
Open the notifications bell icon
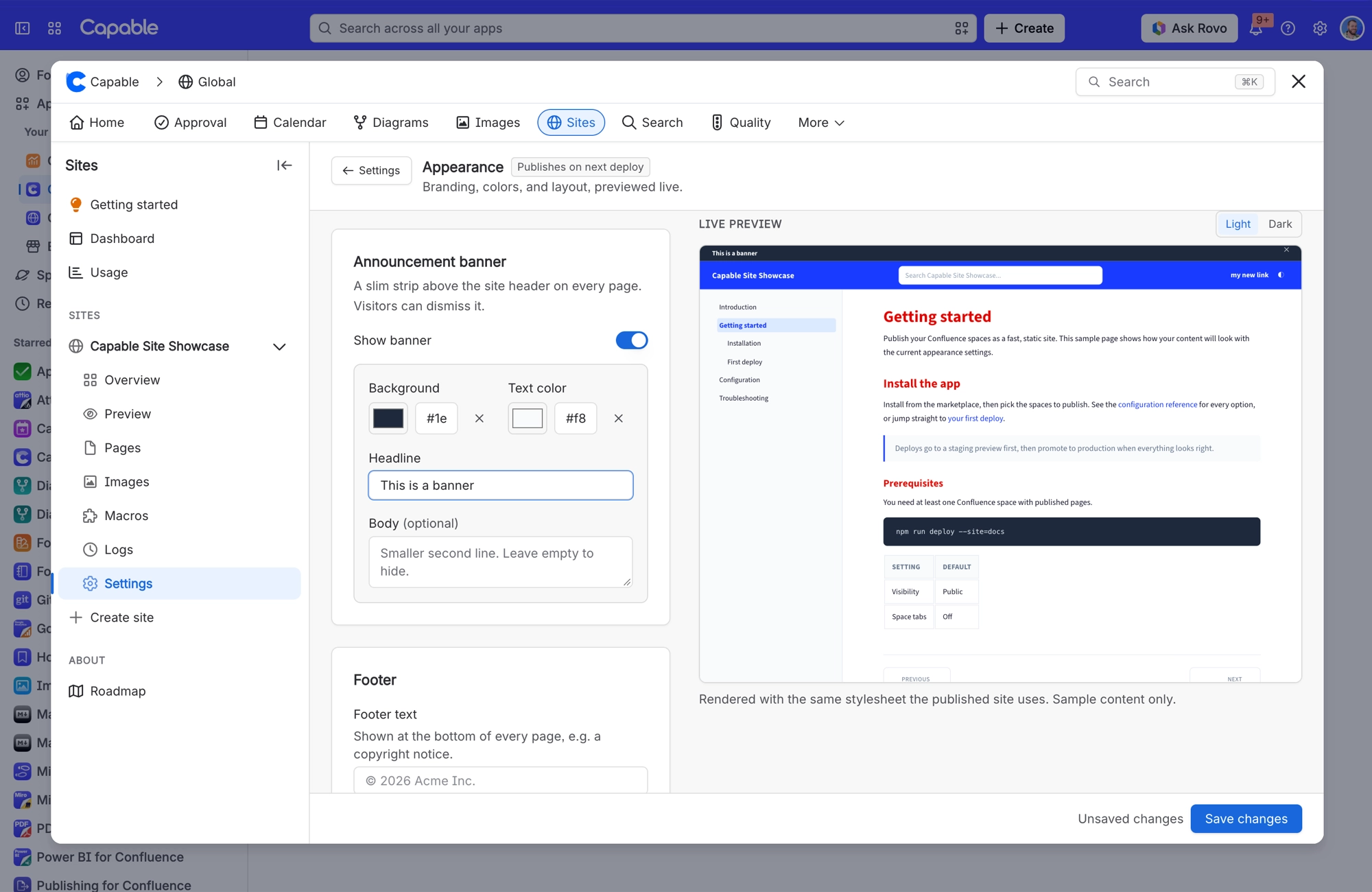point(1256,28)
